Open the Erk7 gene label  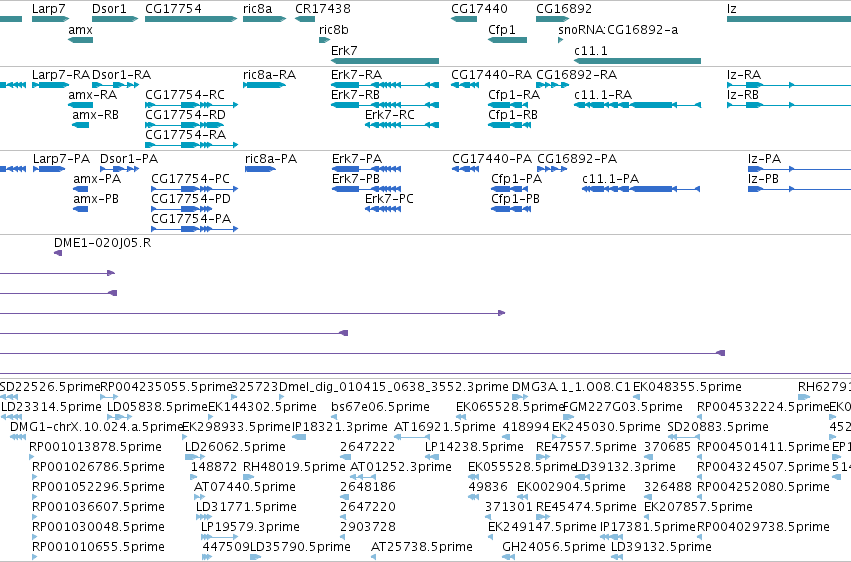(x=344, y=50)
